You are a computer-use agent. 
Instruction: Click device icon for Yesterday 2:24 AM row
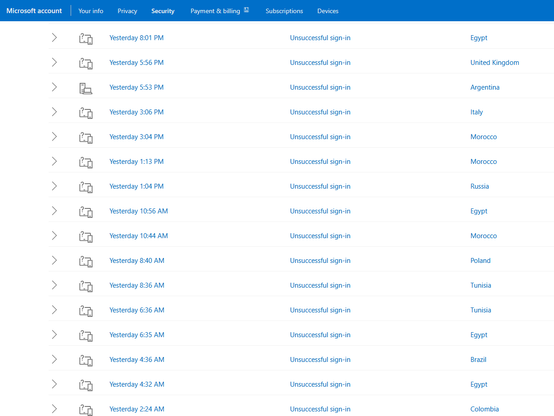pos(86,409)
